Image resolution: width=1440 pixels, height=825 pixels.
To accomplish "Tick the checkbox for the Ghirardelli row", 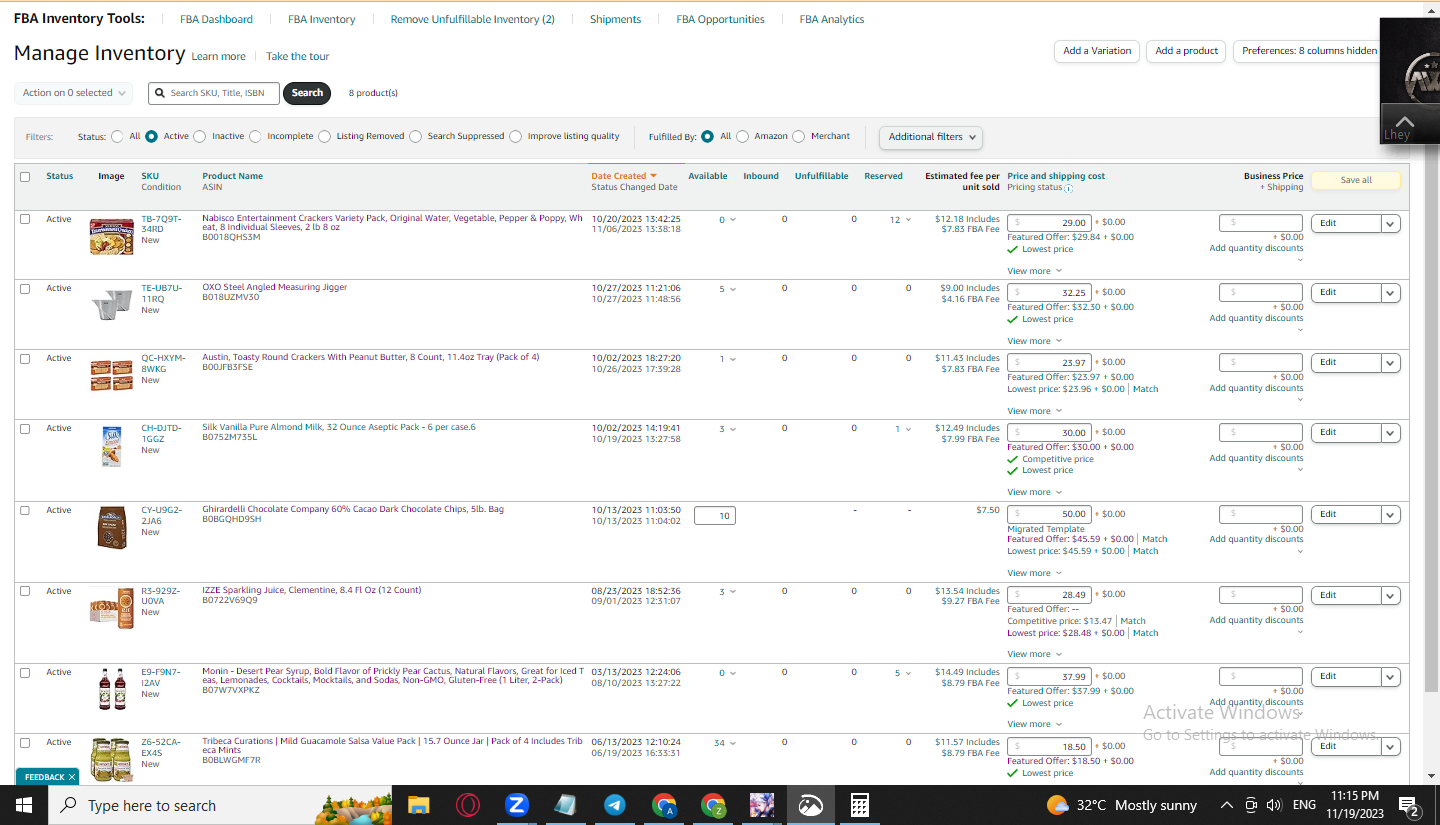I will pyautogui.click(x=25, y=510).
